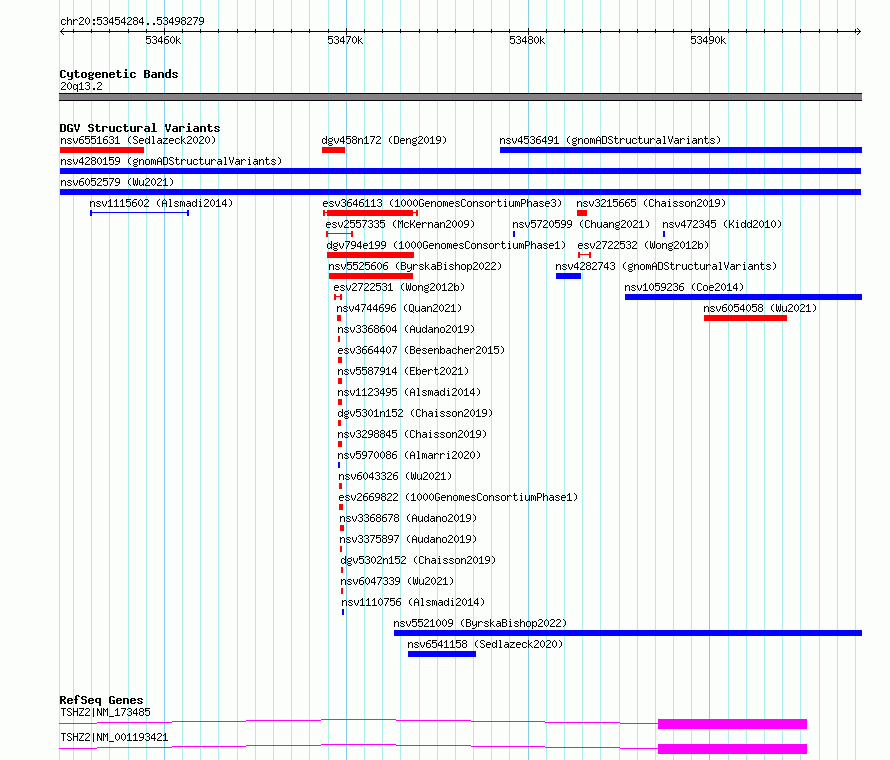Click the 53470k ruler label
Image resolution: width=890 pixels, height=760 pixels.
pyautogui.click(x=345, y=40)
